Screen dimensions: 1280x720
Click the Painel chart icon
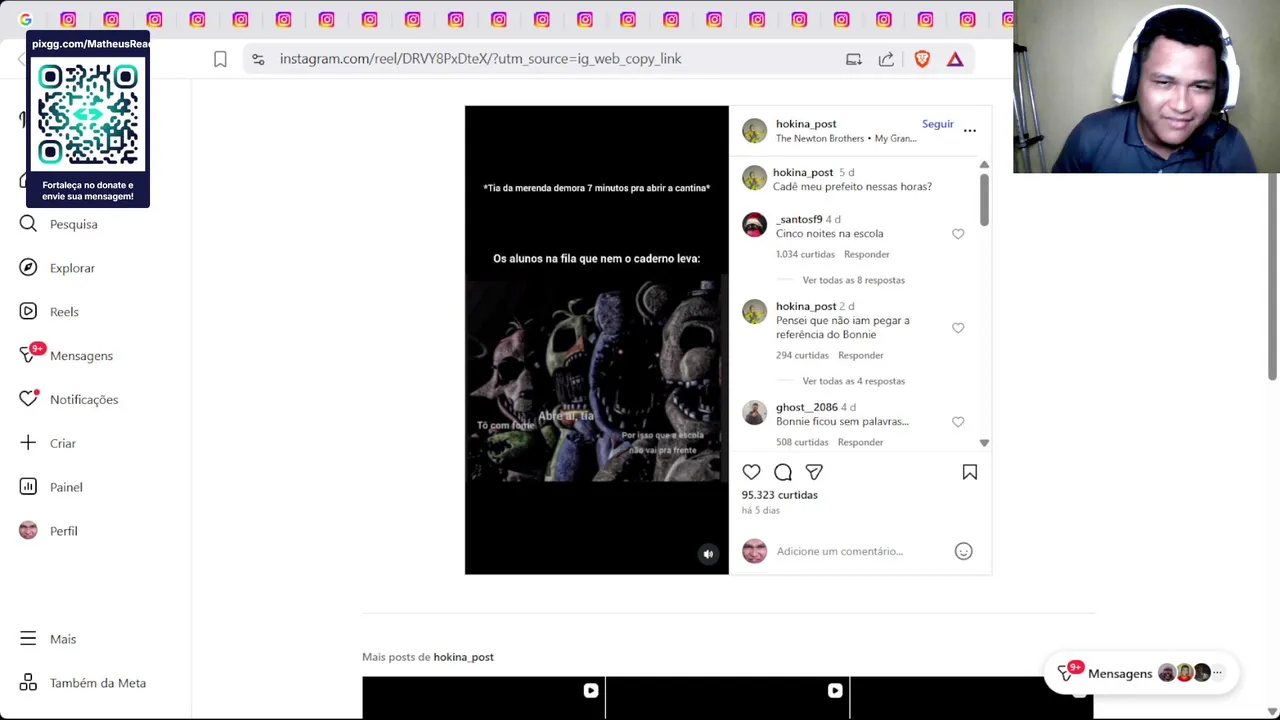(28, 487)
